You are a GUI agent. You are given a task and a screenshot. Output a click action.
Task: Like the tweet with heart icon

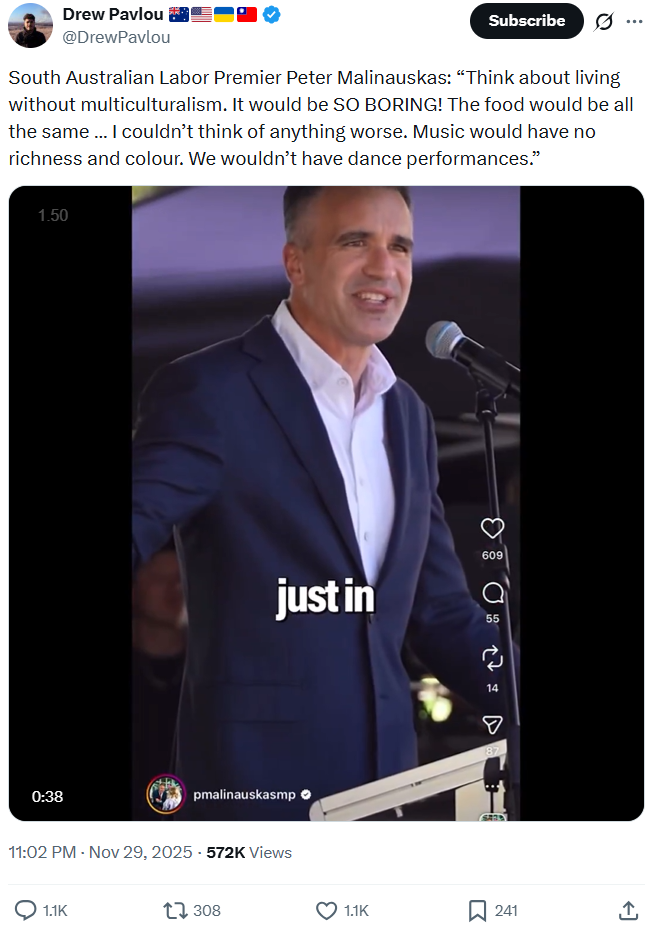click(x=326, y=910)
